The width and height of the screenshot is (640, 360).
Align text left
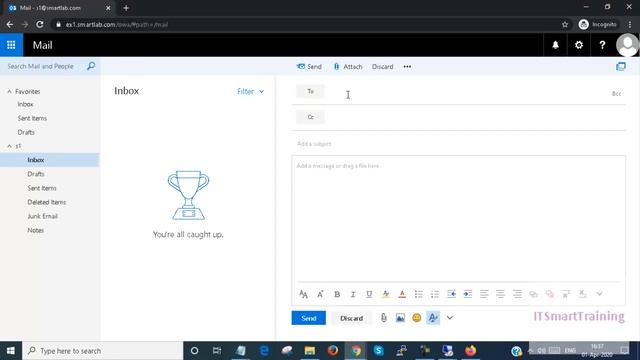point(484,294)
